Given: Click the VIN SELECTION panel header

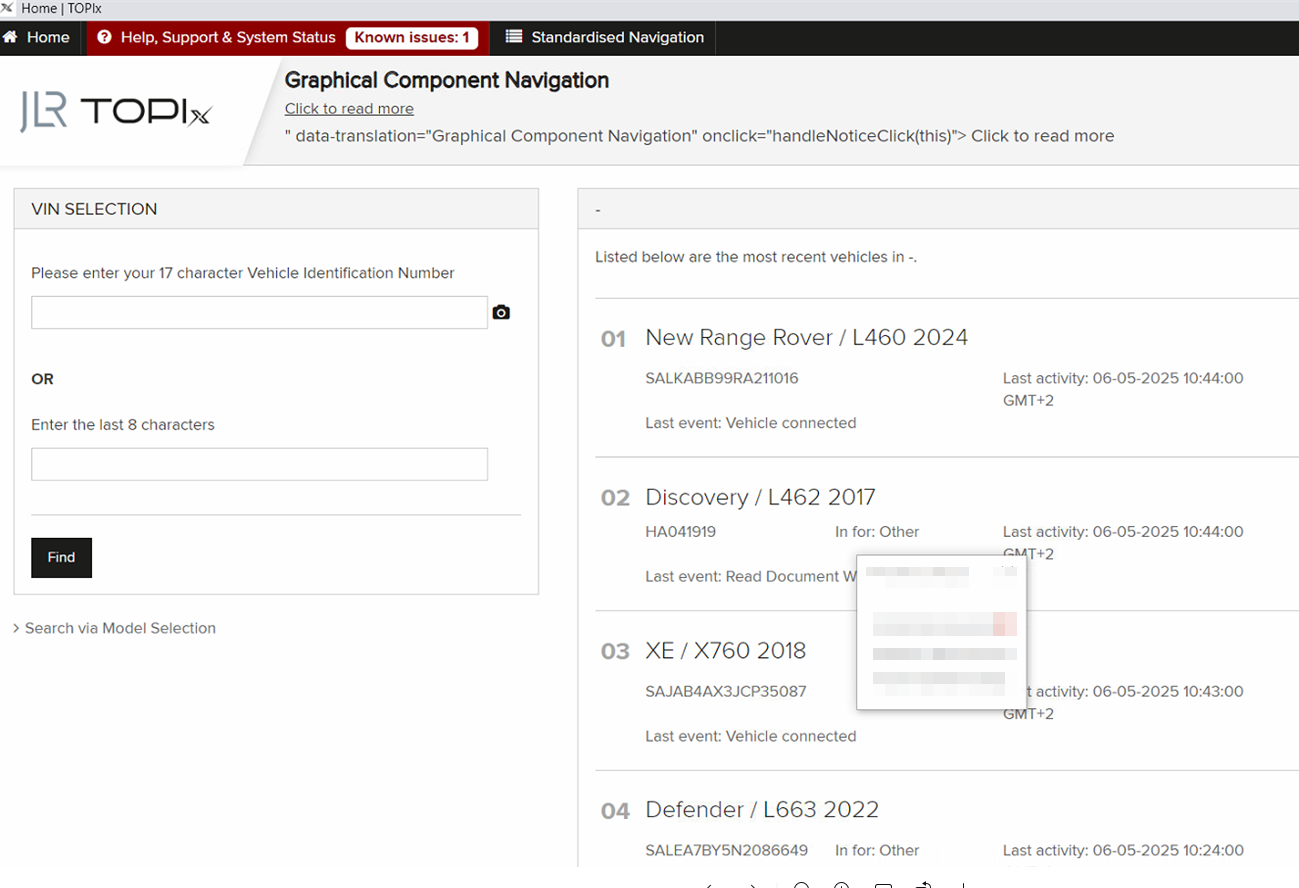Looking at the screenshot, I should tap(276, 209).
